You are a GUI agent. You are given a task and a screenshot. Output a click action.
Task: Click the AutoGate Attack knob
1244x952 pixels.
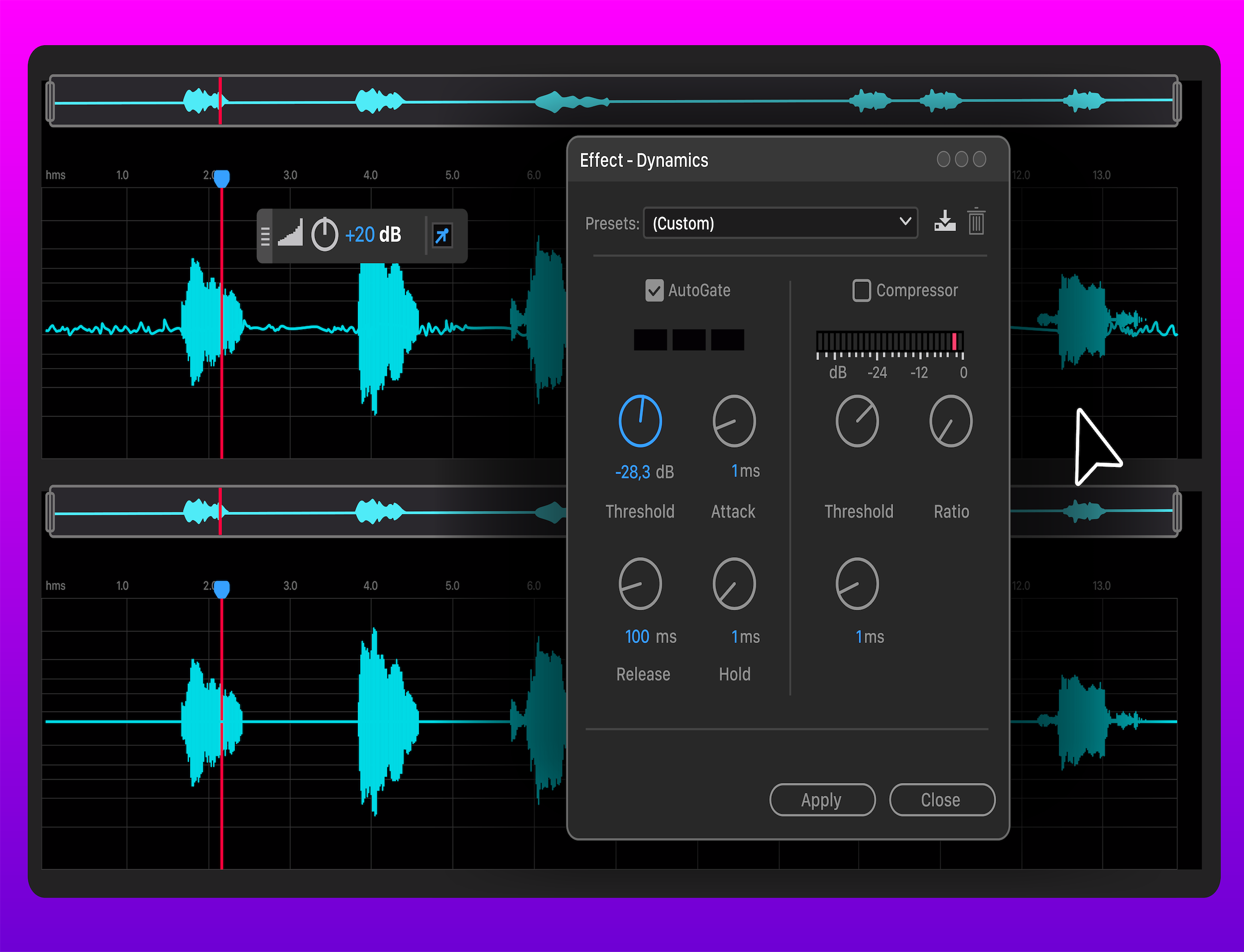(734, 421)
